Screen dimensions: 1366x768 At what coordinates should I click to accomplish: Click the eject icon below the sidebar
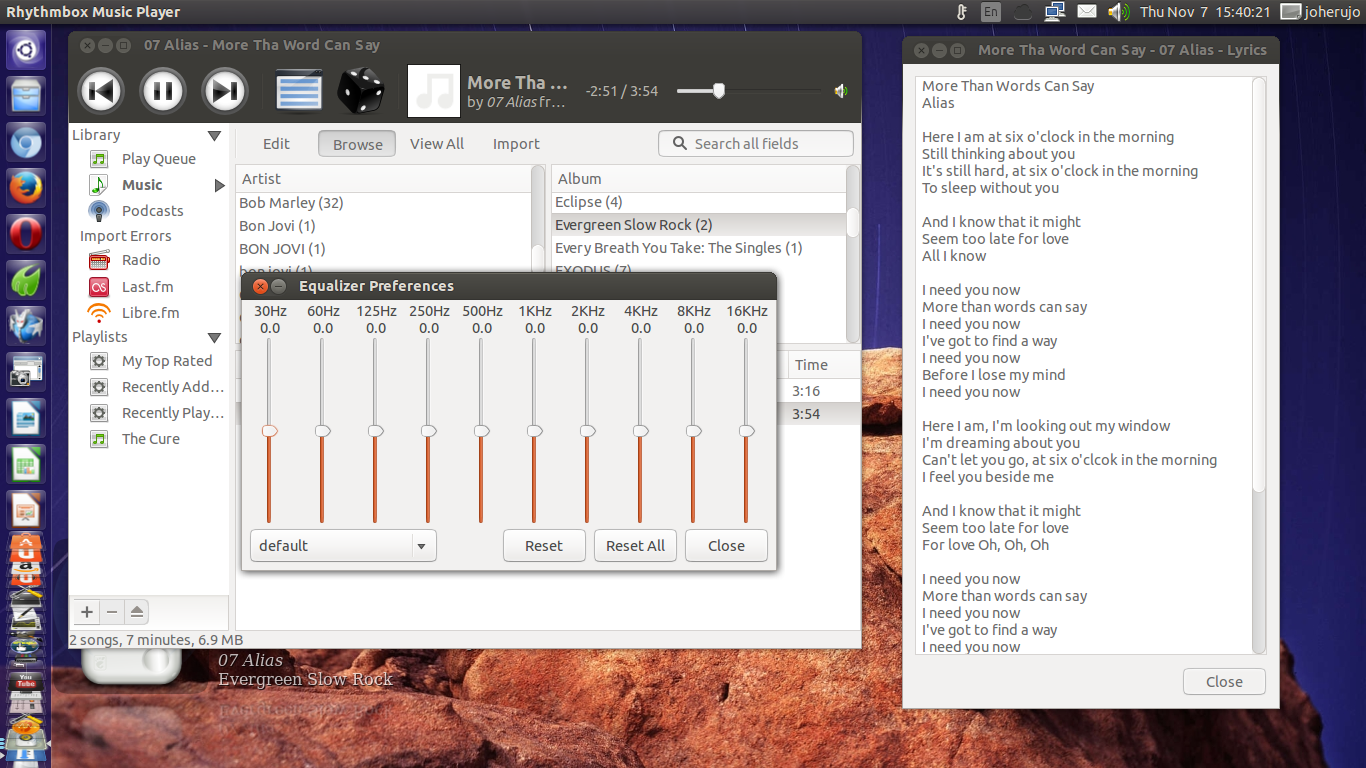[x=136, y=612]
